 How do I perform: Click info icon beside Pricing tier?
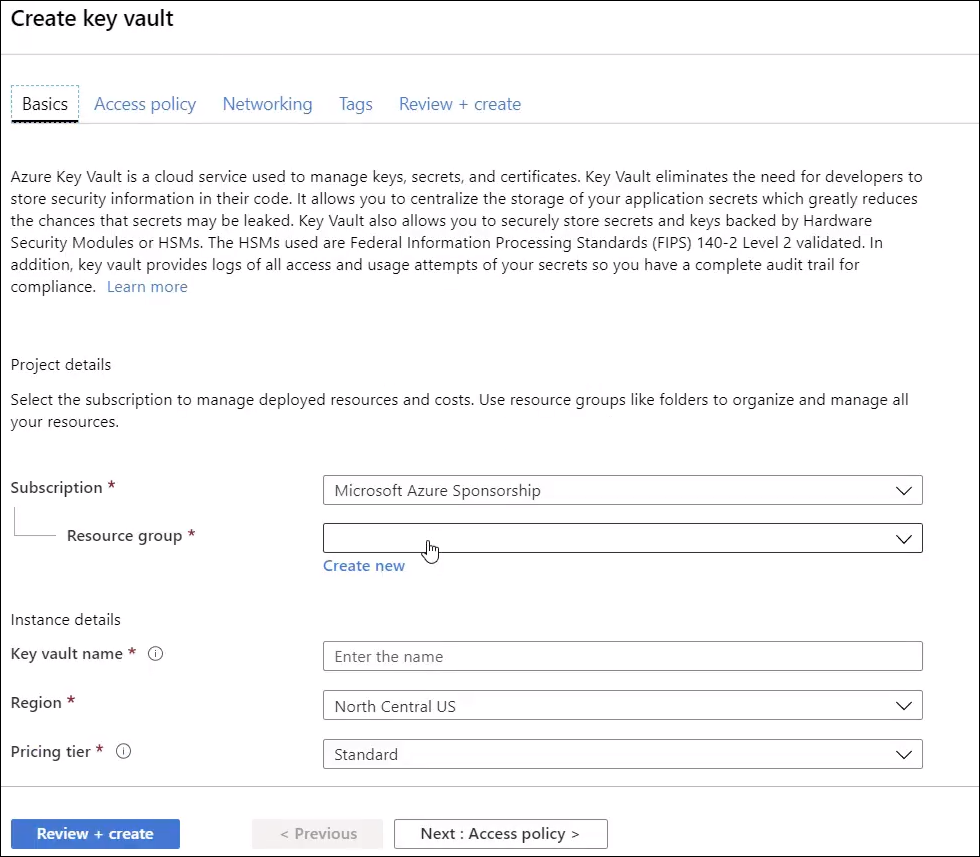point(124,751)
